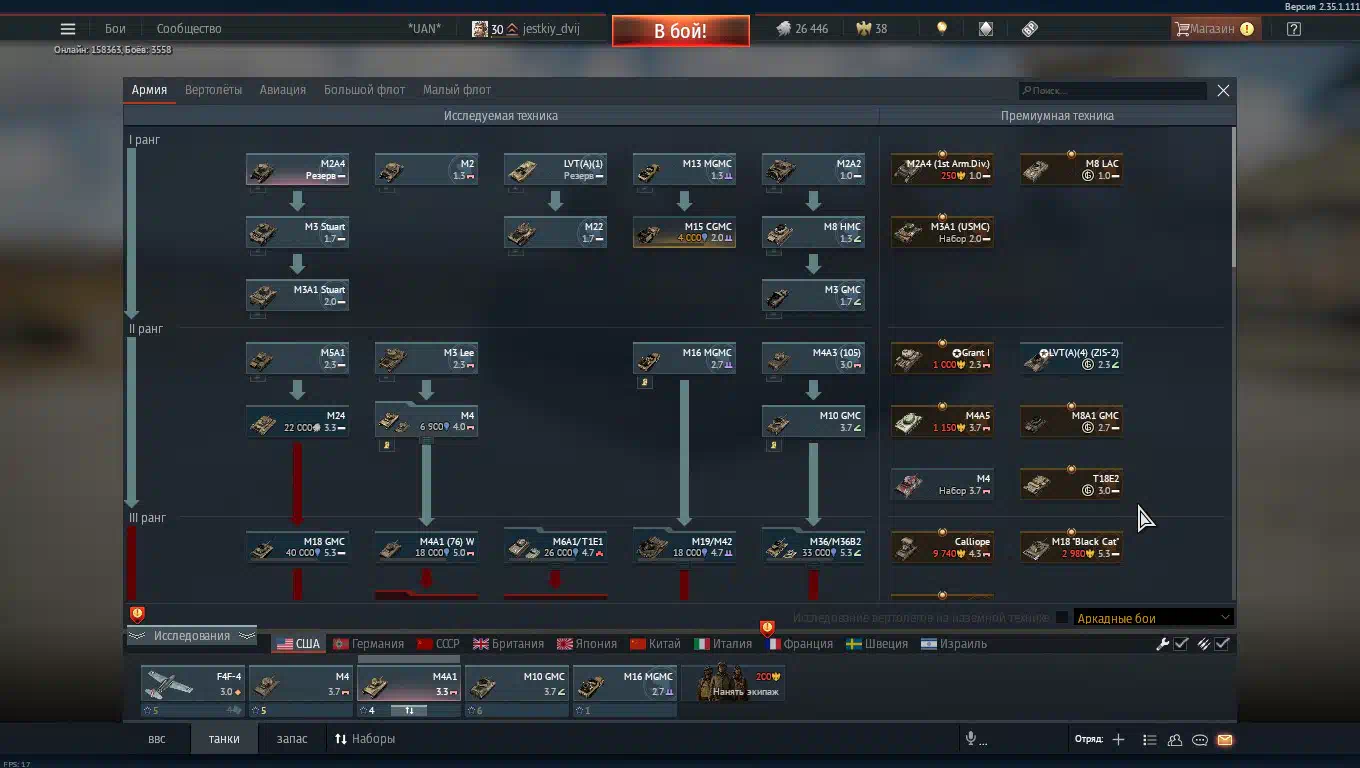Switch to the Авиация tab

283,90
